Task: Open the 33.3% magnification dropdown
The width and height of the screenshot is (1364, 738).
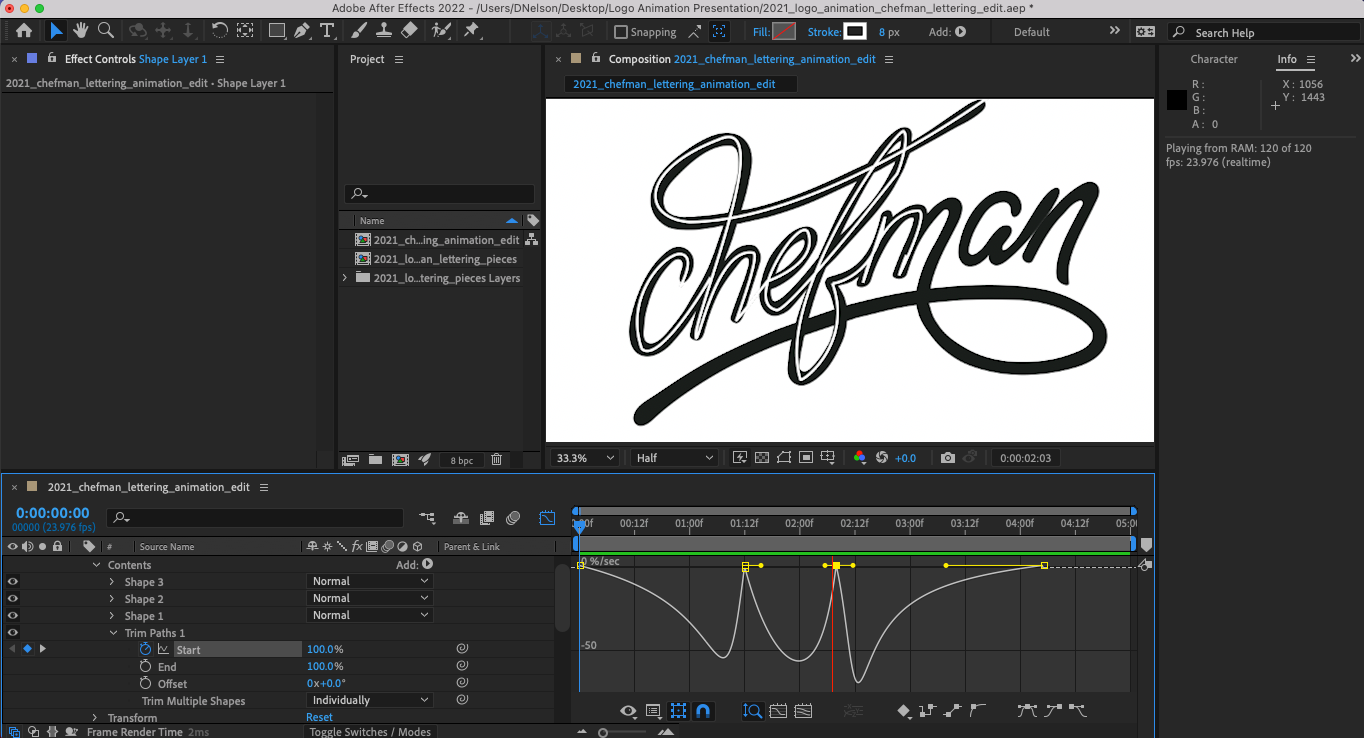Action: [587, 458]
